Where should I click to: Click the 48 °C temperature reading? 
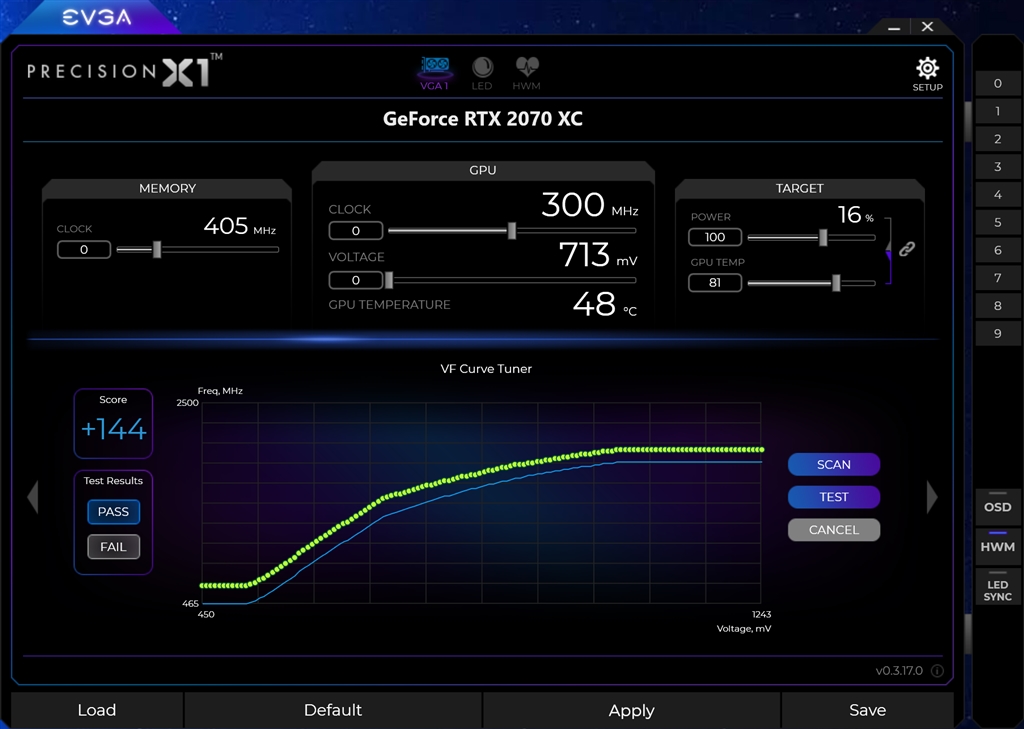605,304
